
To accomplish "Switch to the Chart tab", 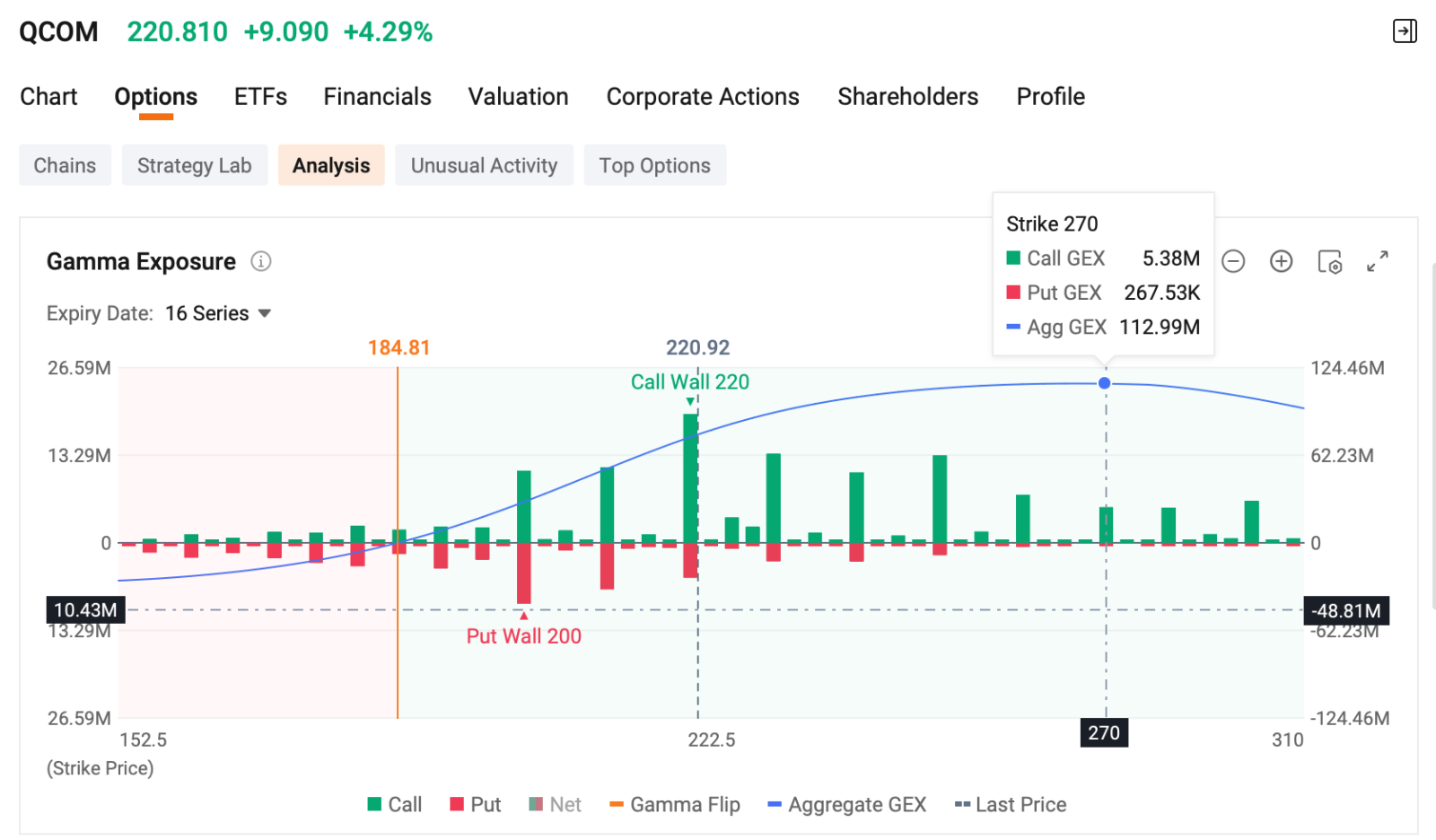I will 48,96.
